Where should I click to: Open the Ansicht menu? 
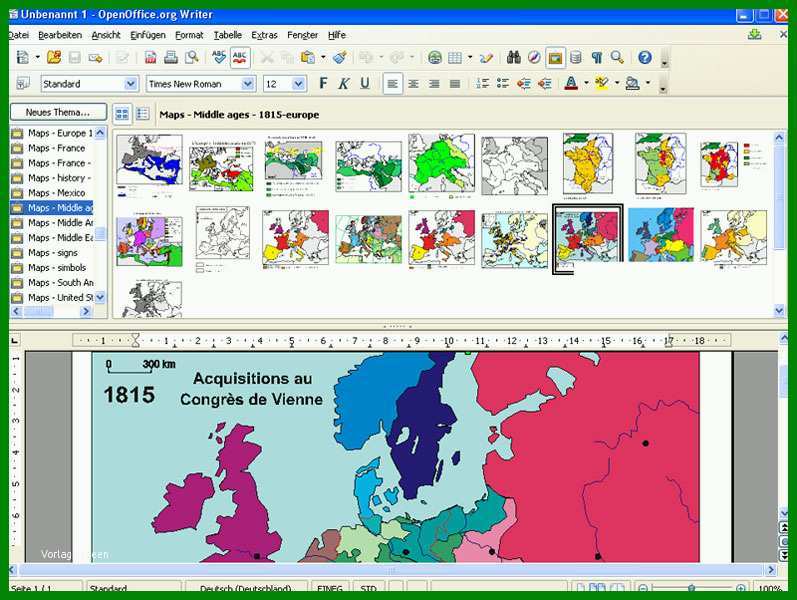[x=106, y=35]
